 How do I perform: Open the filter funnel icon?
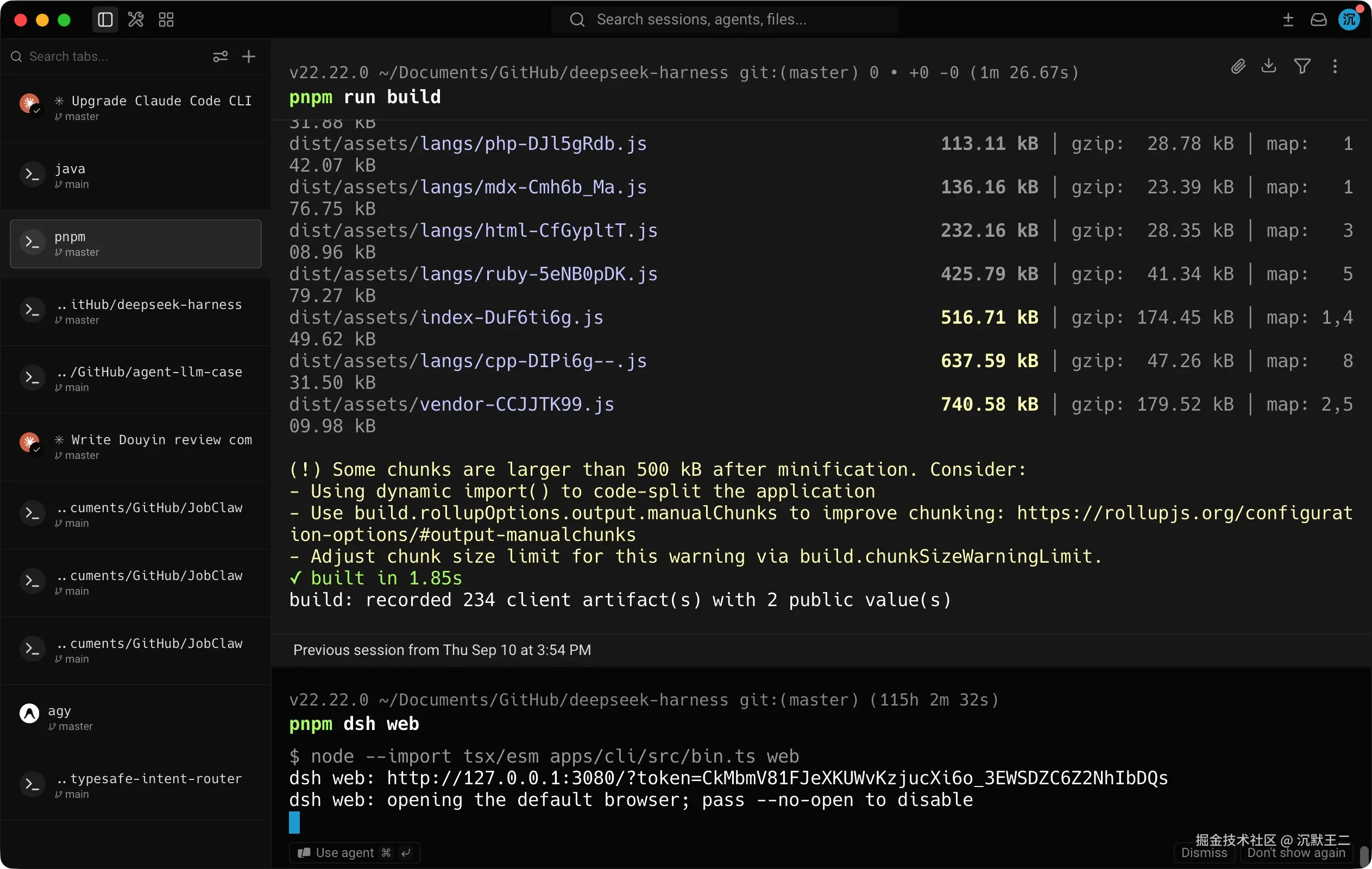tap(1302, 66)
